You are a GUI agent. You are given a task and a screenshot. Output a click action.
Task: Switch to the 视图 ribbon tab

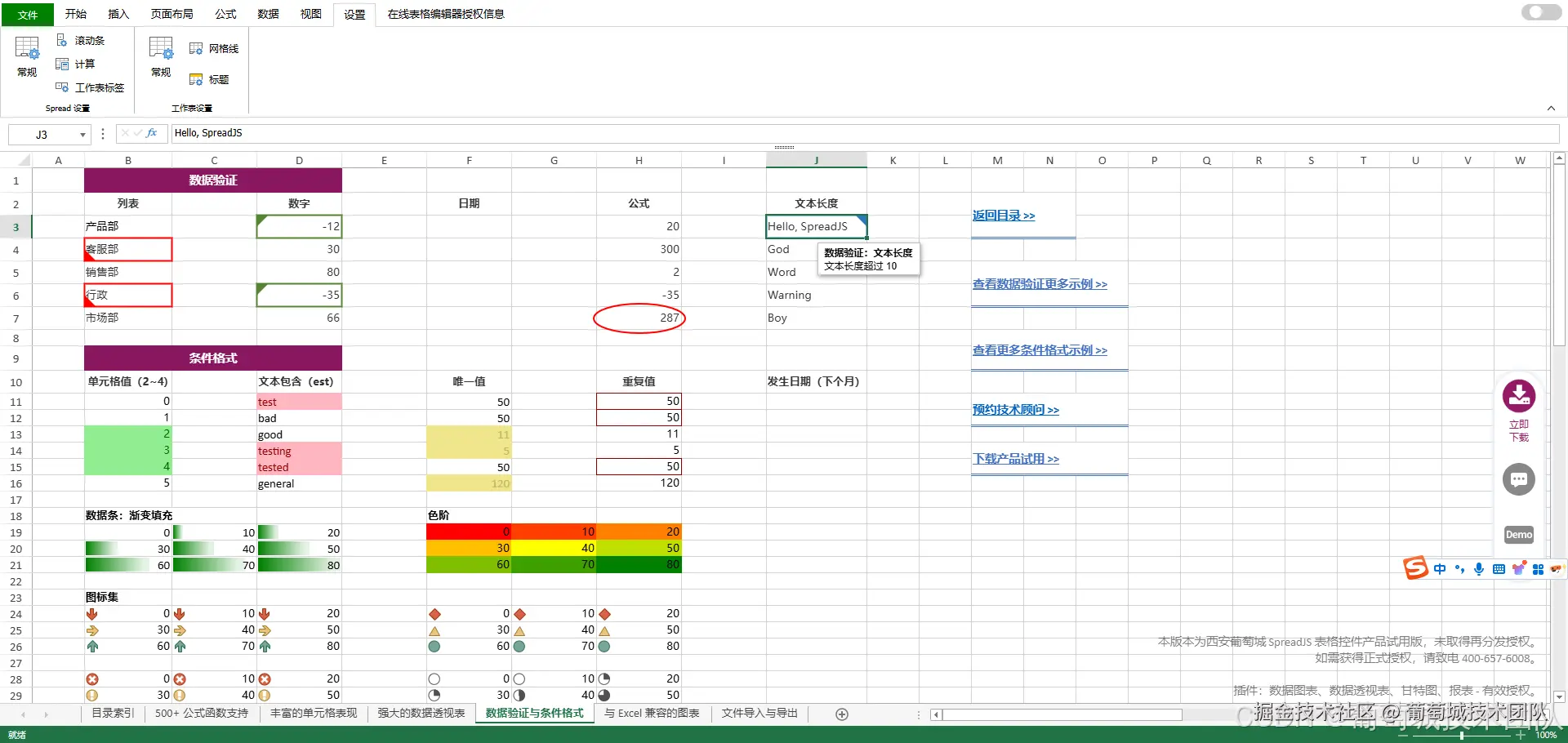click(x=311, y=14)
